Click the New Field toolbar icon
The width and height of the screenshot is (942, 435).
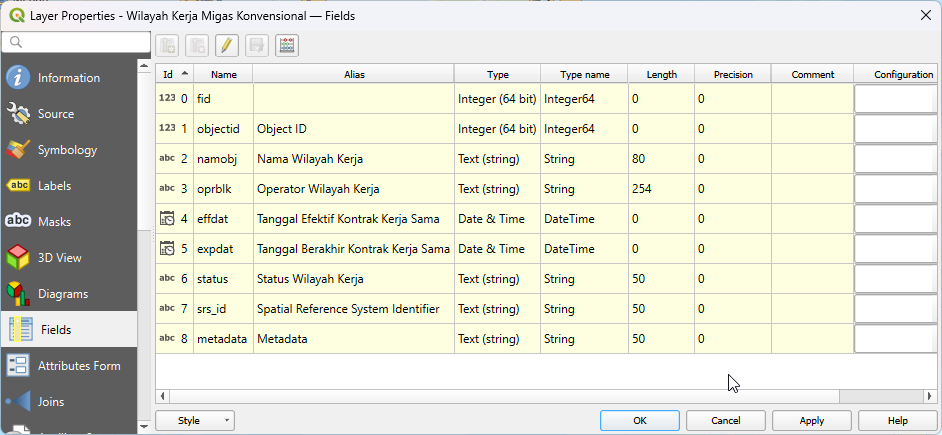pos(167,45)
